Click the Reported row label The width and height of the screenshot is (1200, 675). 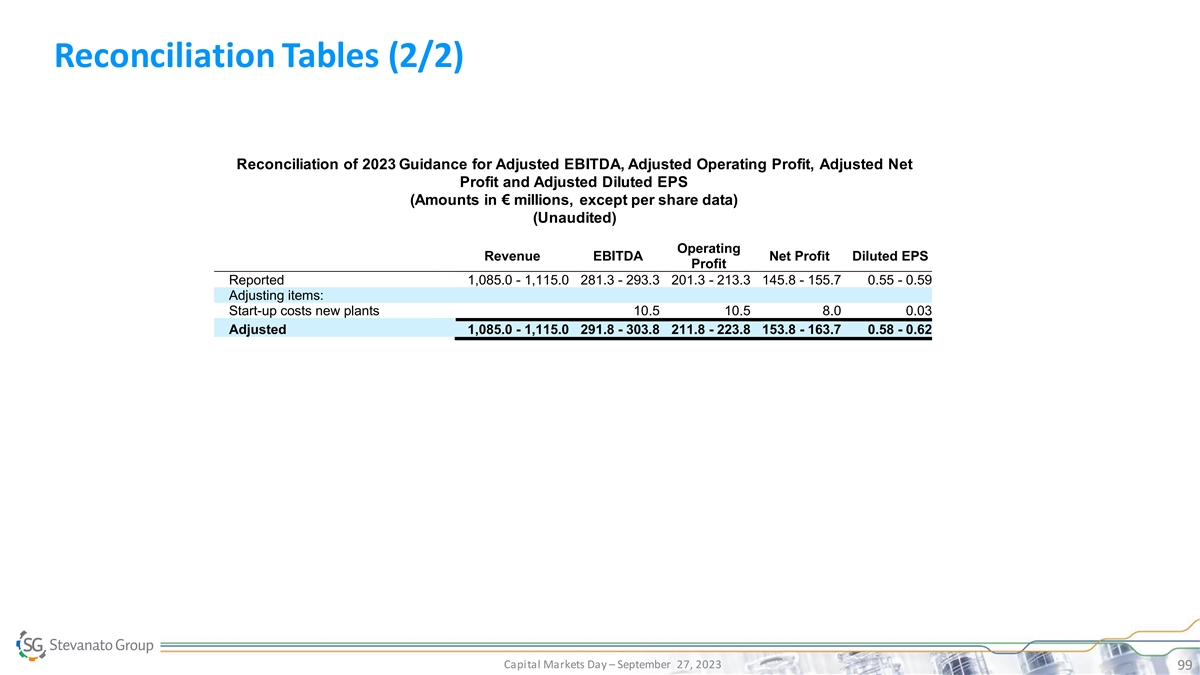pos(256,280)
